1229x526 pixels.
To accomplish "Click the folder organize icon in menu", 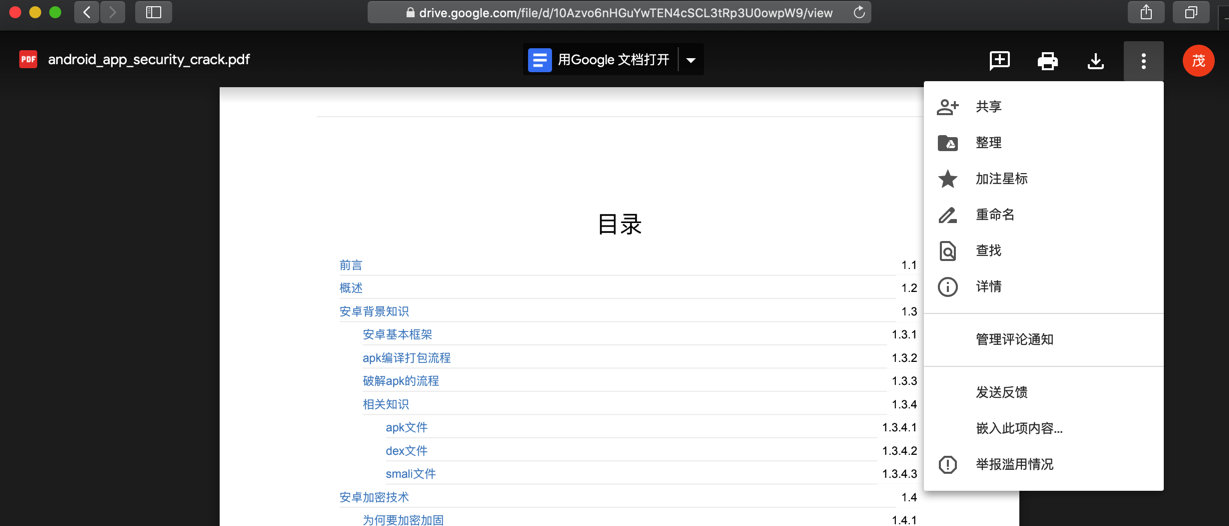I will [x=947, y=143].
